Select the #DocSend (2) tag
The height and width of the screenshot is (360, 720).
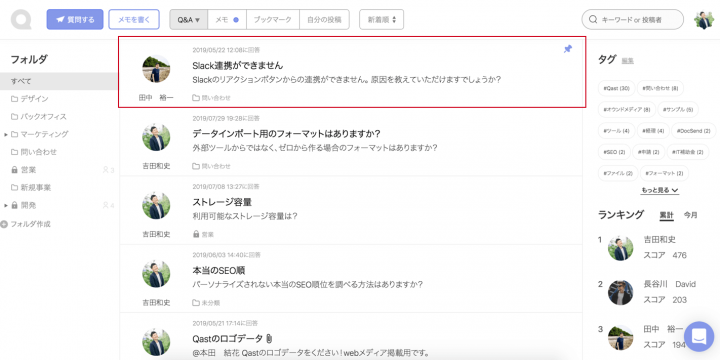pyautogui.click(x=693, y=131)
